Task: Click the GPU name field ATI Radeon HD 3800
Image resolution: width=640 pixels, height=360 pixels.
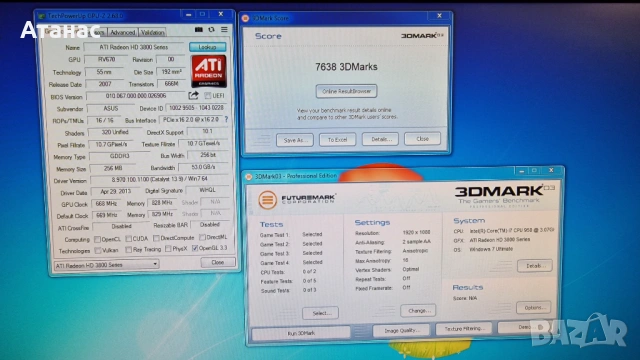Action: 134,47
